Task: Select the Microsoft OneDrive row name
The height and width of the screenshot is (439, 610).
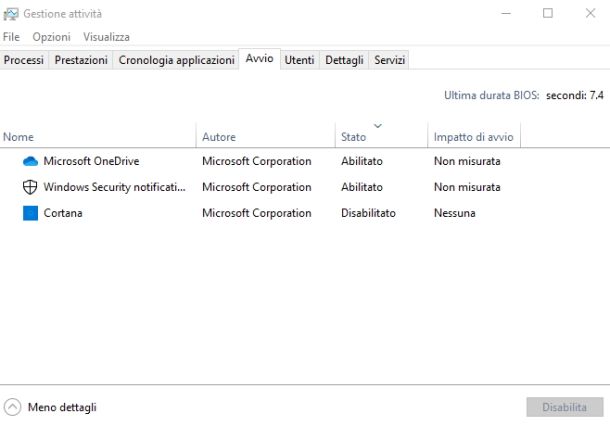Action: pyautogui.click(x=91, y=161)
